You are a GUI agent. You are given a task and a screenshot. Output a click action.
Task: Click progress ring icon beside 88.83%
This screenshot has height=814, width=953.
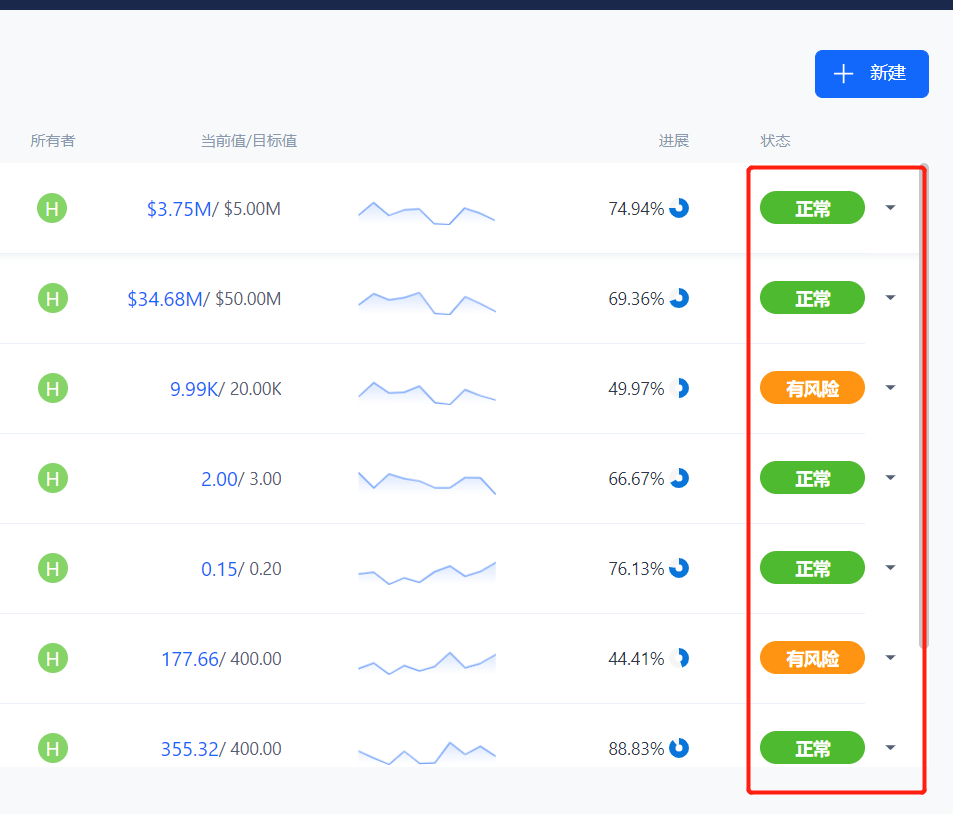679,748
